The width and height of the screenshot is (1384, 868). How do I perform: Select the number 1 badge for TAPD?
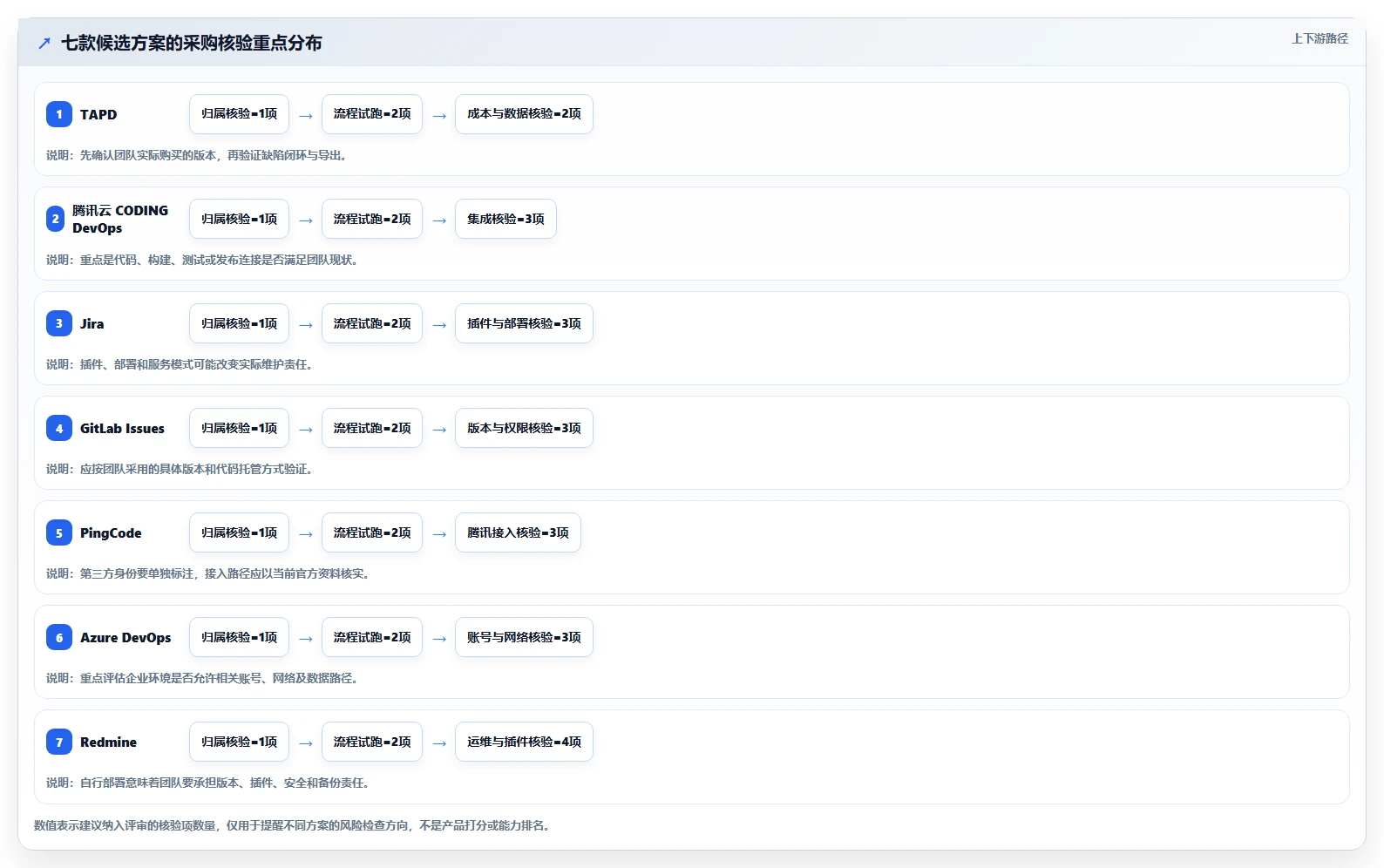coord(59,114)
